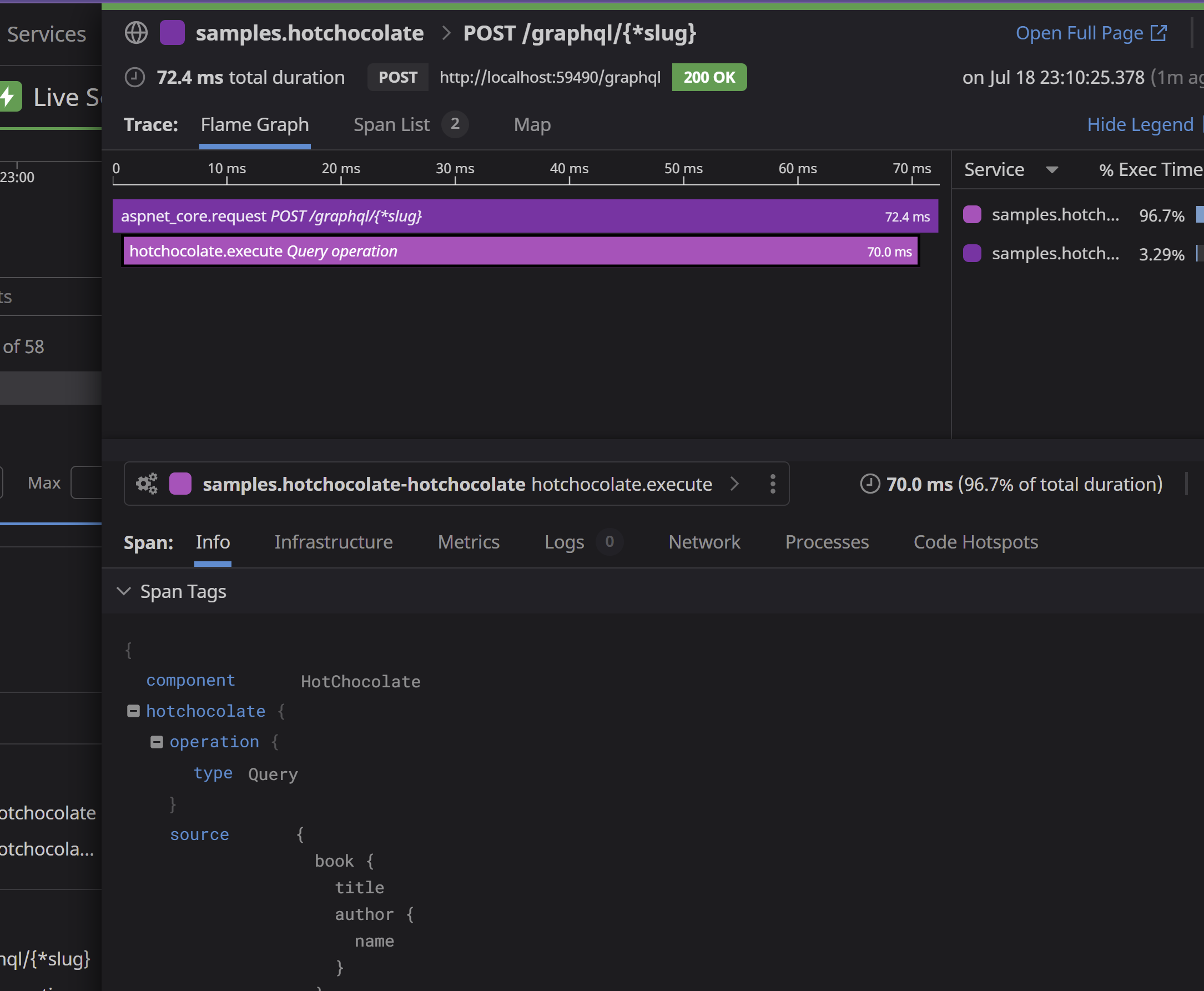Collapse the hotchocolate tag group
This screenshot has width=1204, height=991.
133,711
